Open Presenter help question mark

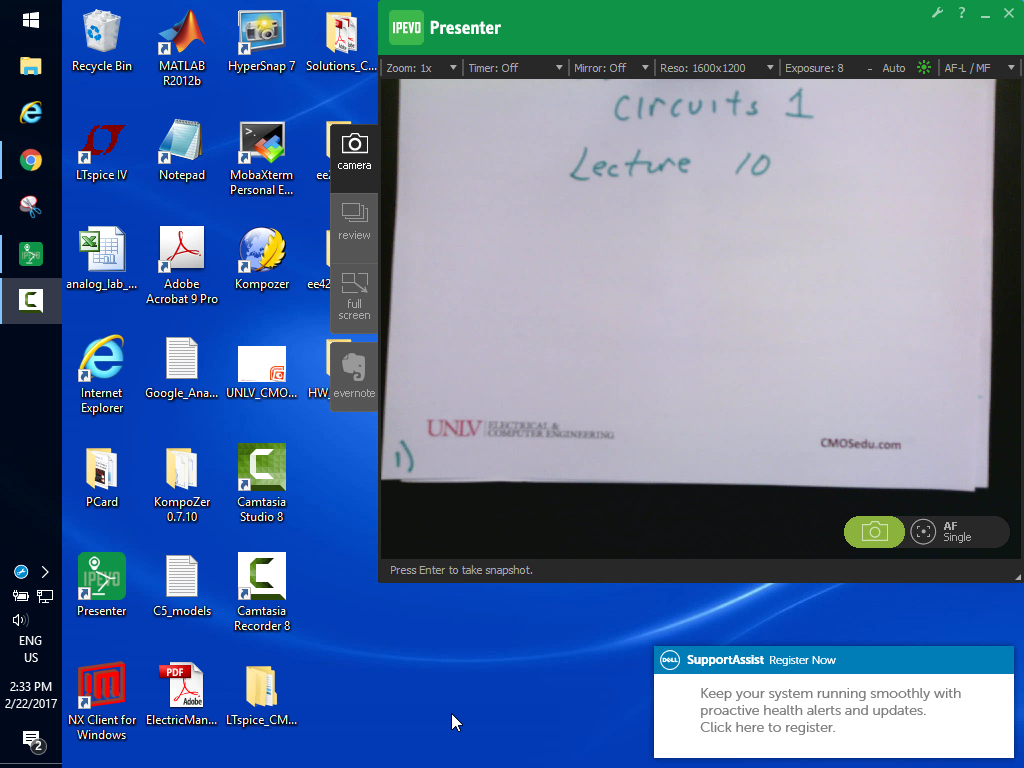pos(961,12)
